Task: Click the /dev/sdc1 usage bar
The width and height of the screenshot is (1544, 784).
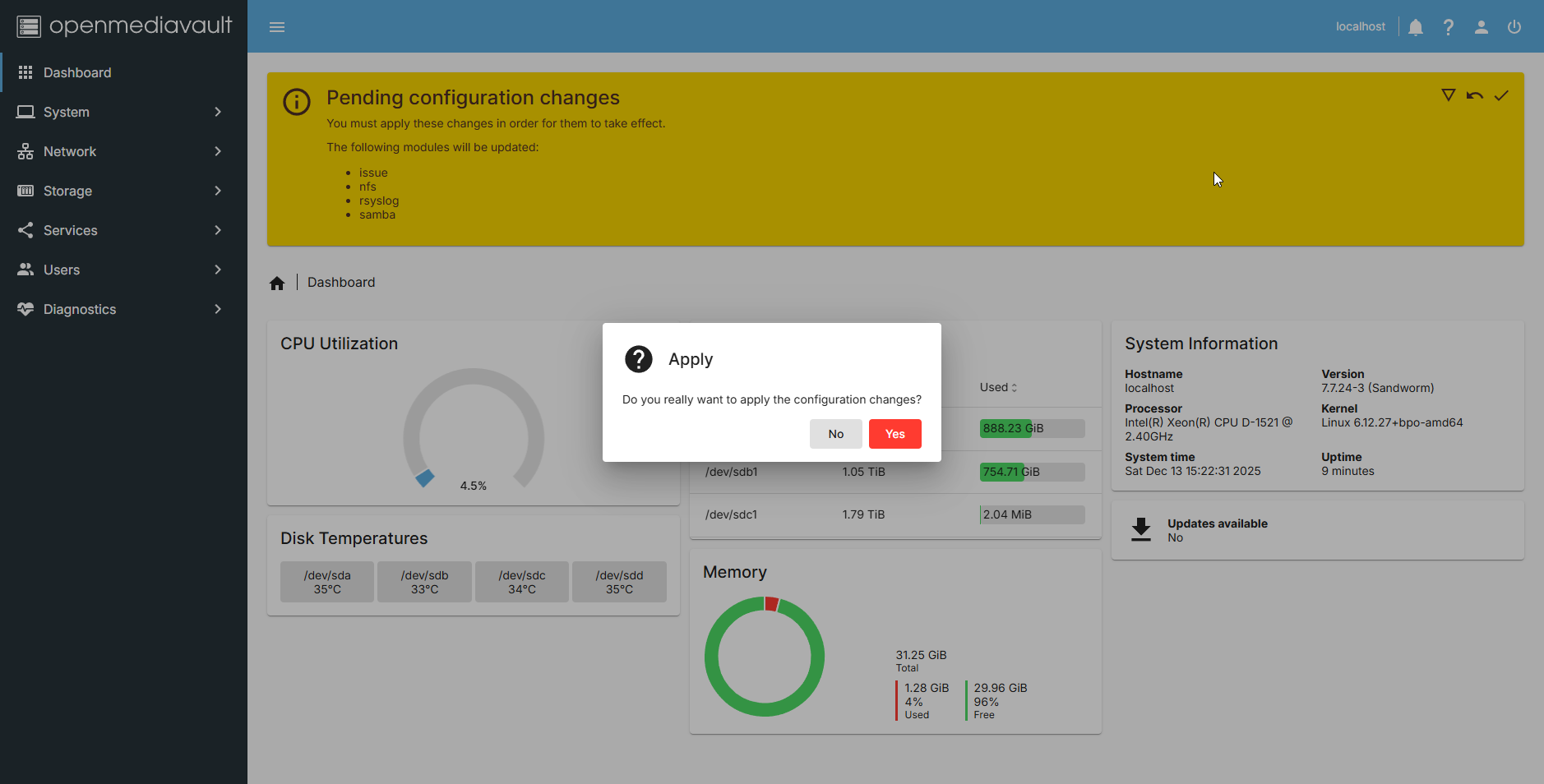Action: click(1032, 514)
